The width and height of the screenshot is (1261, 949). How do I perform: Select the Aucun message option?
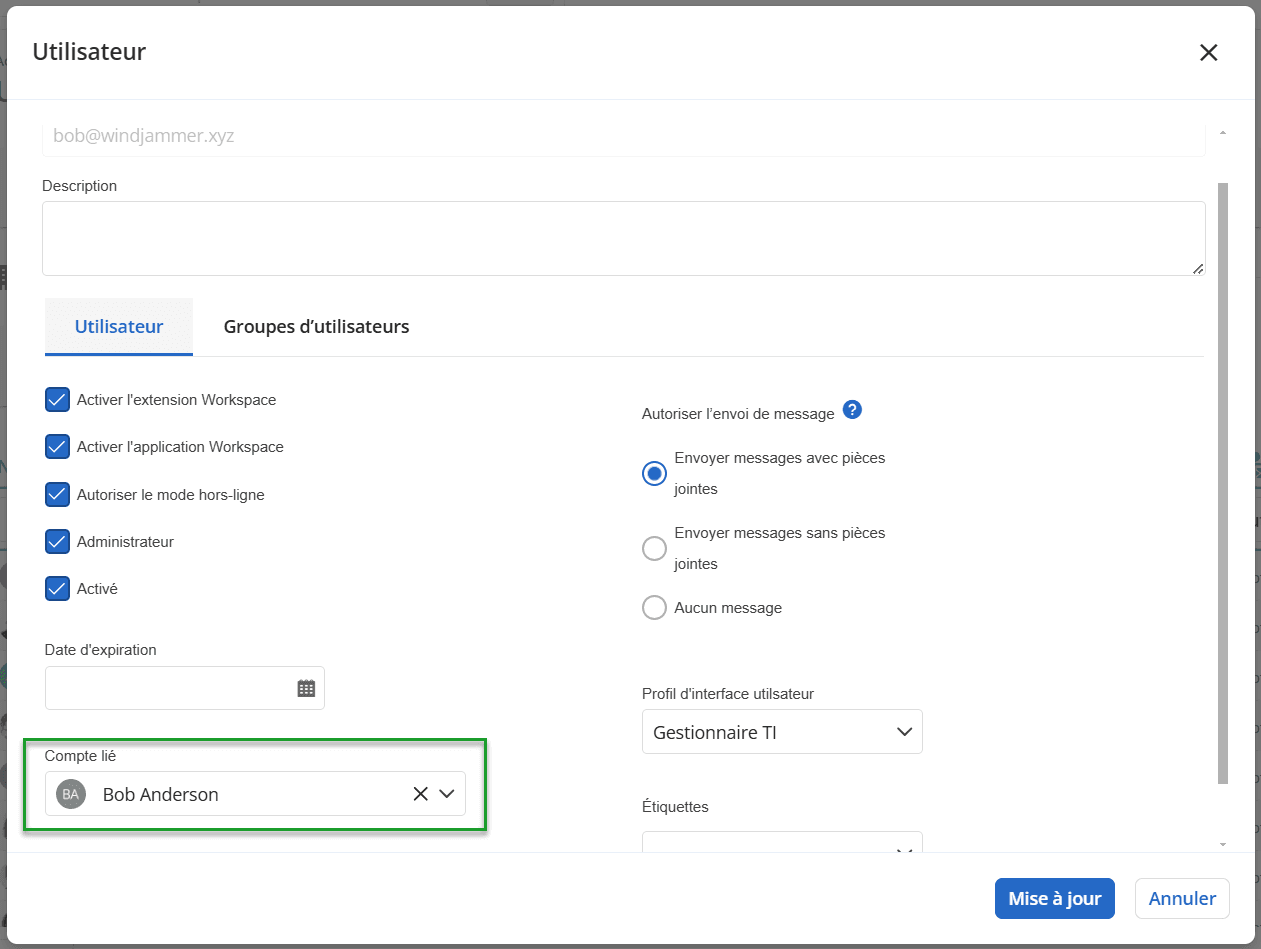(654, 608)
